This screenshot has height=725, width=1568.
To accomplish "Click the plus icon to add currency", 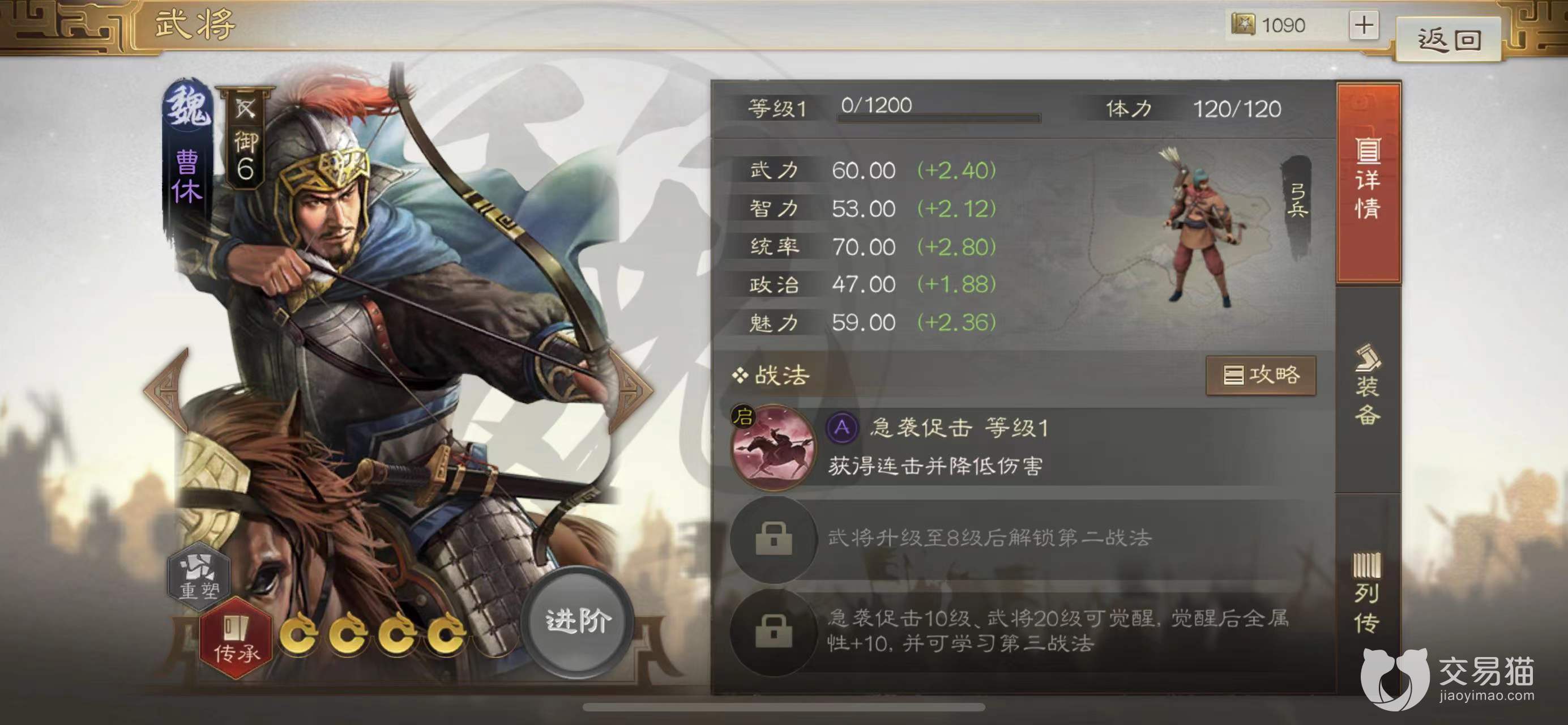I will (1364, 25).
